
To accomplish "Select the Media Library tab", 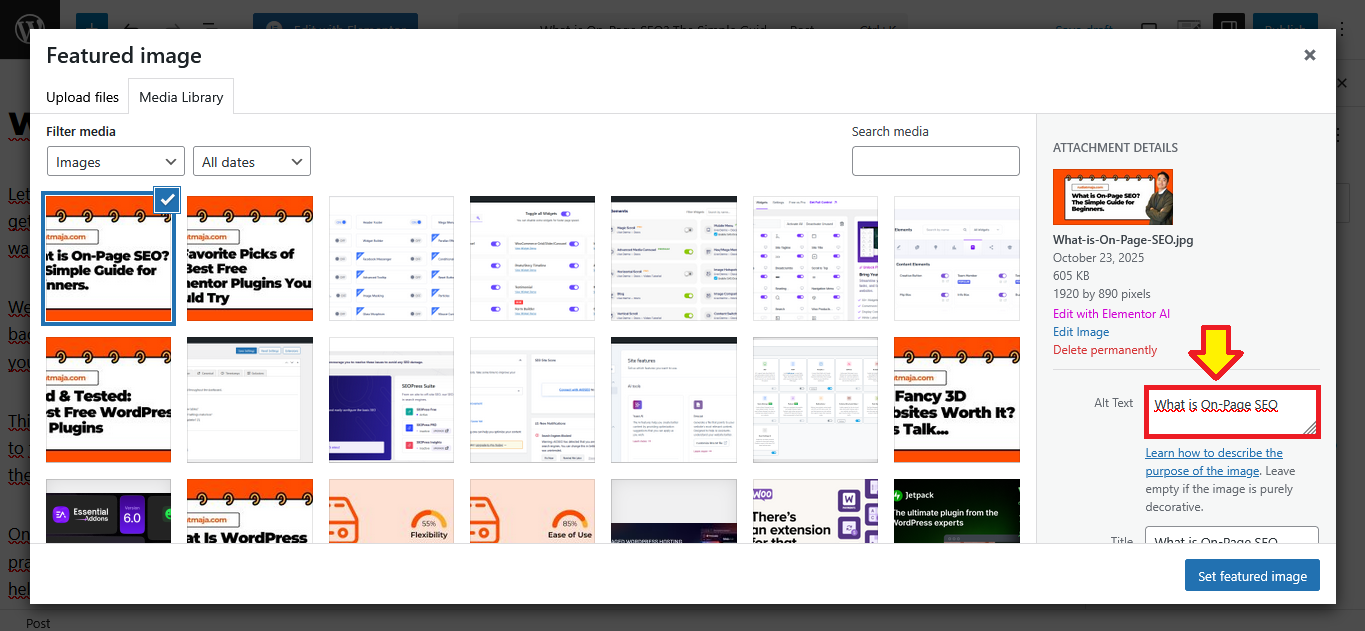I will [x=181, y=97].
